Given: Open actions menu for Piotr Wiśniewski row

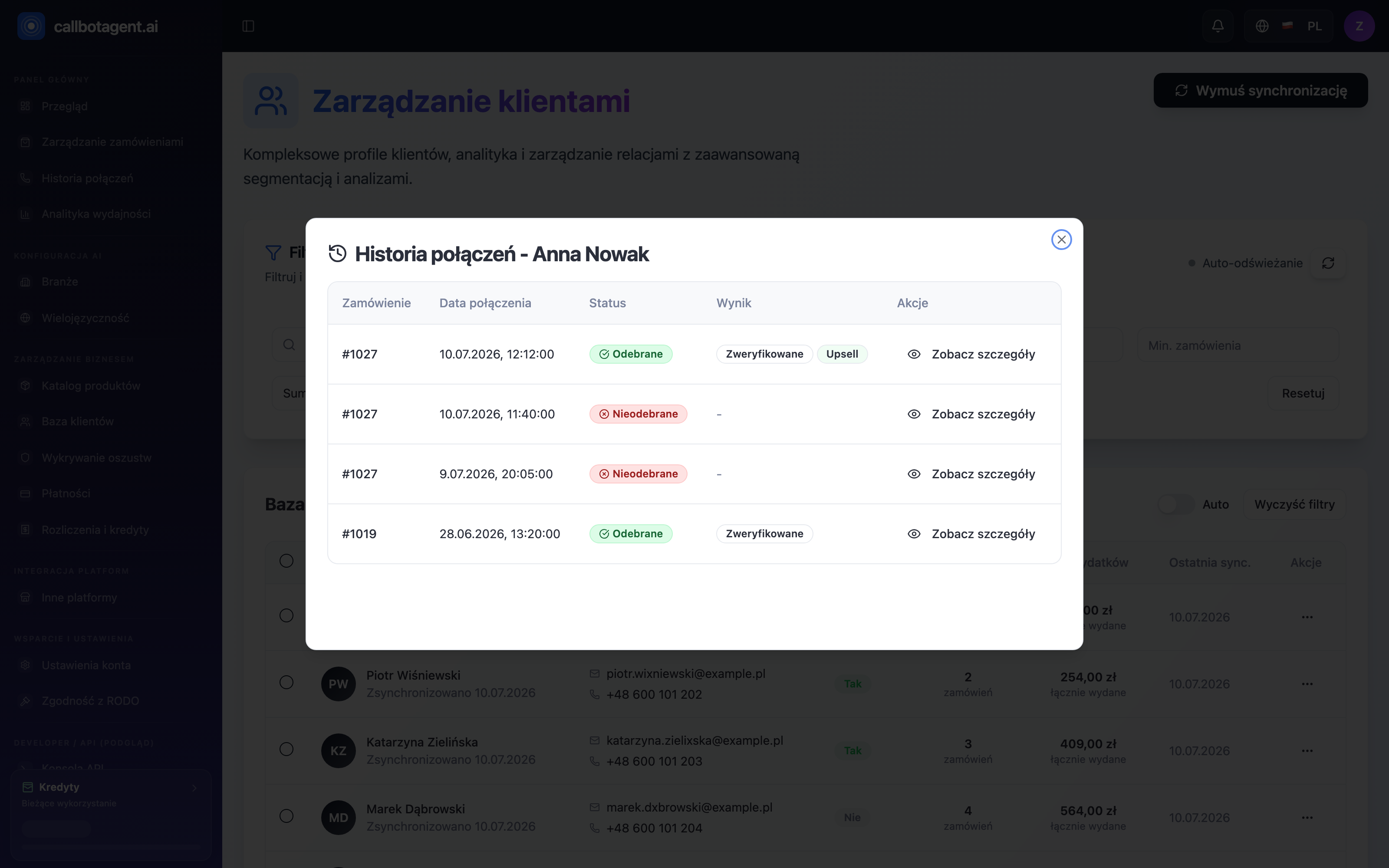Looking at the screenshot, I should 1307,684.
